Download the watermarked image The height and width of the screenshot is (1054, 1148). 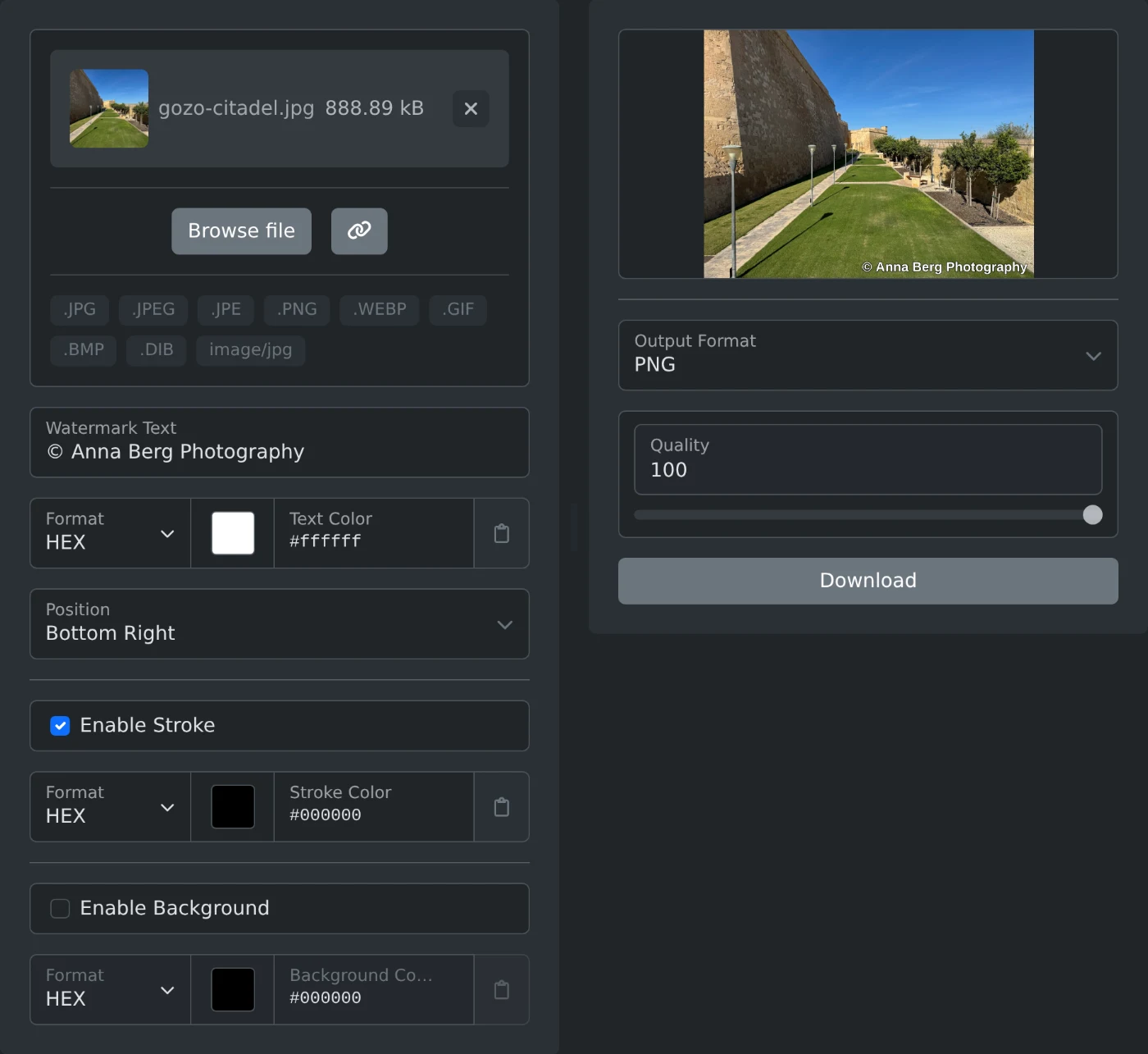point(868,581)
